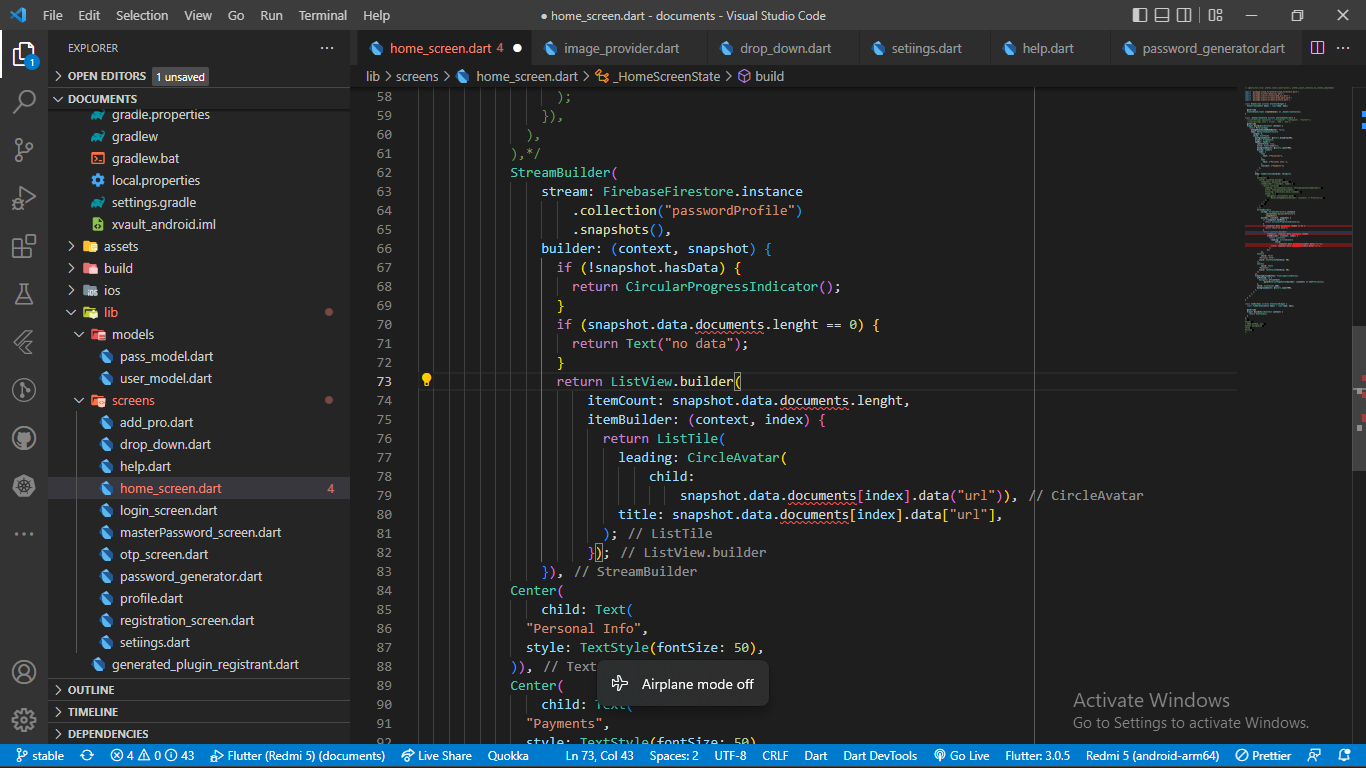Collapse the screens folder
1366x768 pixels.
[199, 400]
